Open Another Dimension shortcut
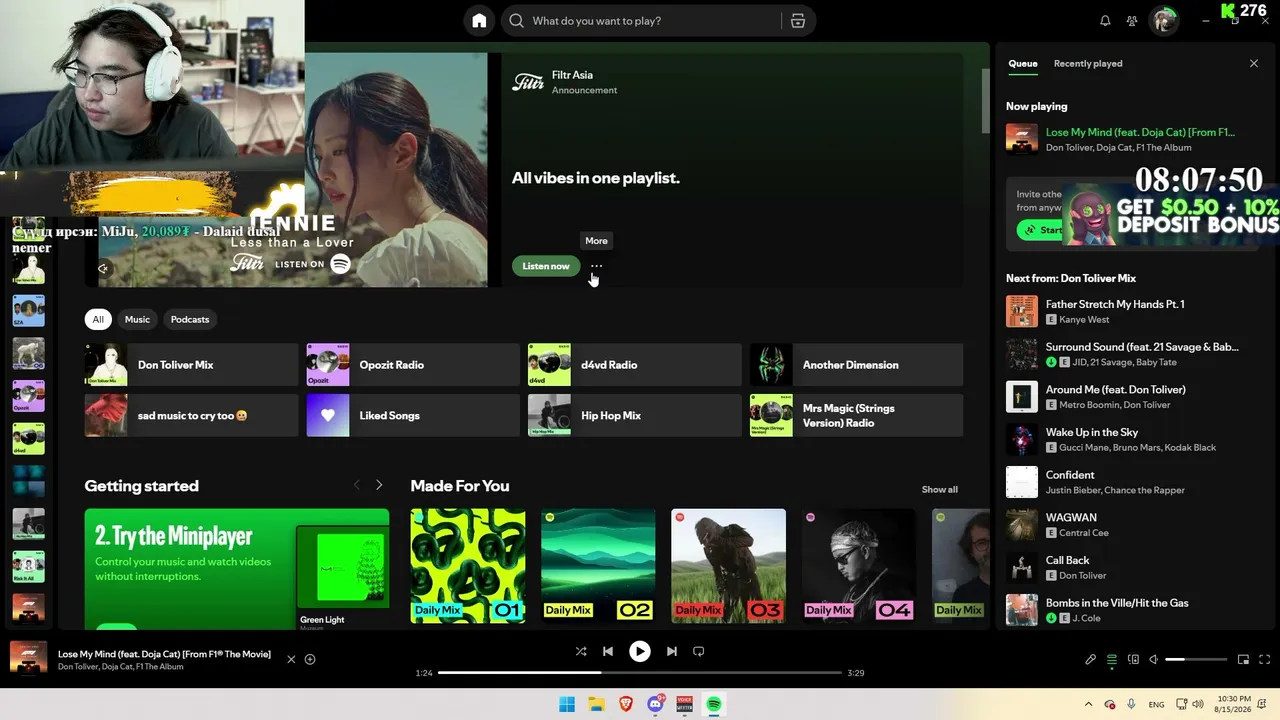The image size is (1280, 720). 857,365
